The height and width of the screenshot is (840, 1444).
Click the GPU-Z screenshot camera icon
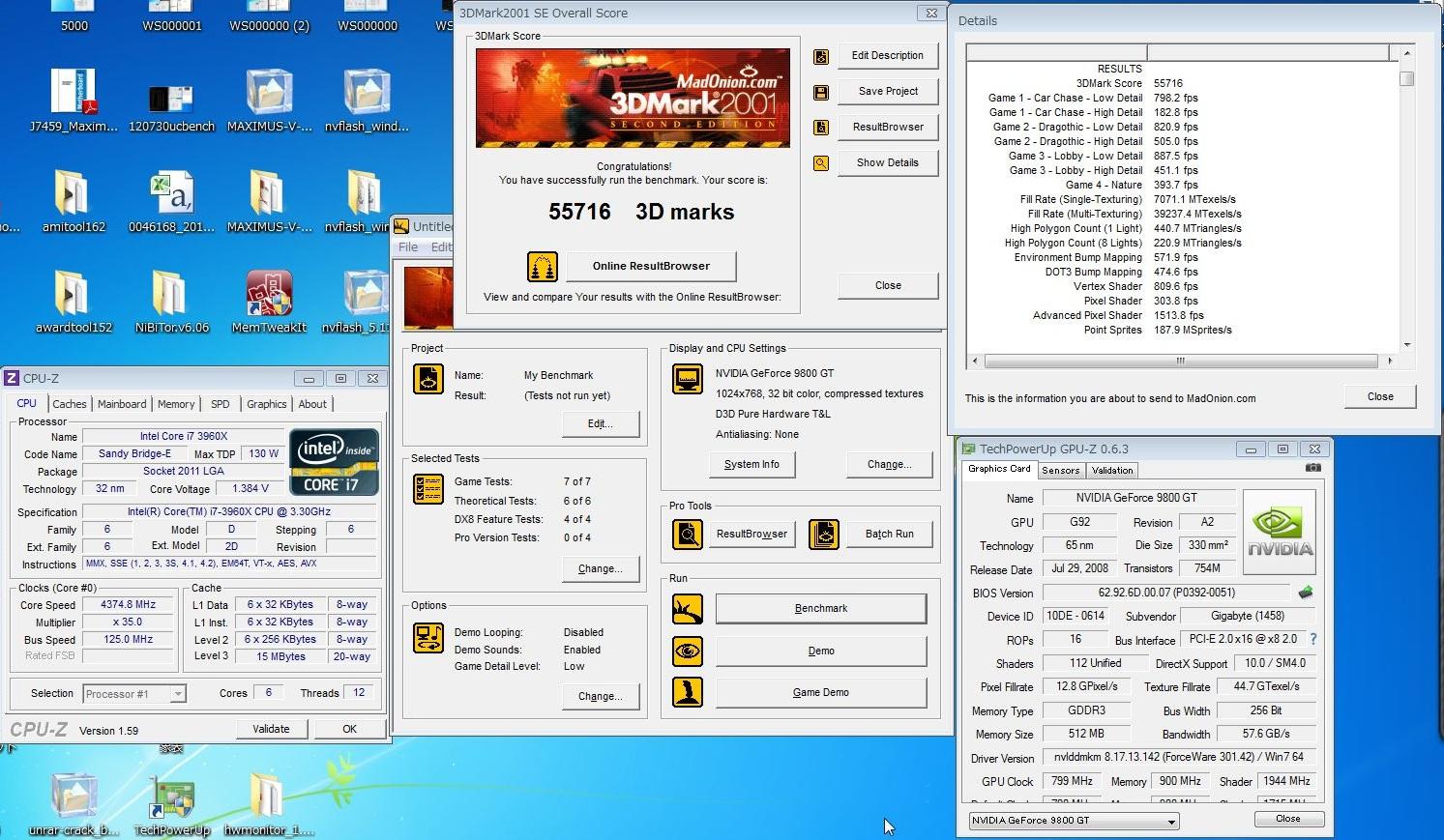pyautogui.click(x=1312, y=468)
